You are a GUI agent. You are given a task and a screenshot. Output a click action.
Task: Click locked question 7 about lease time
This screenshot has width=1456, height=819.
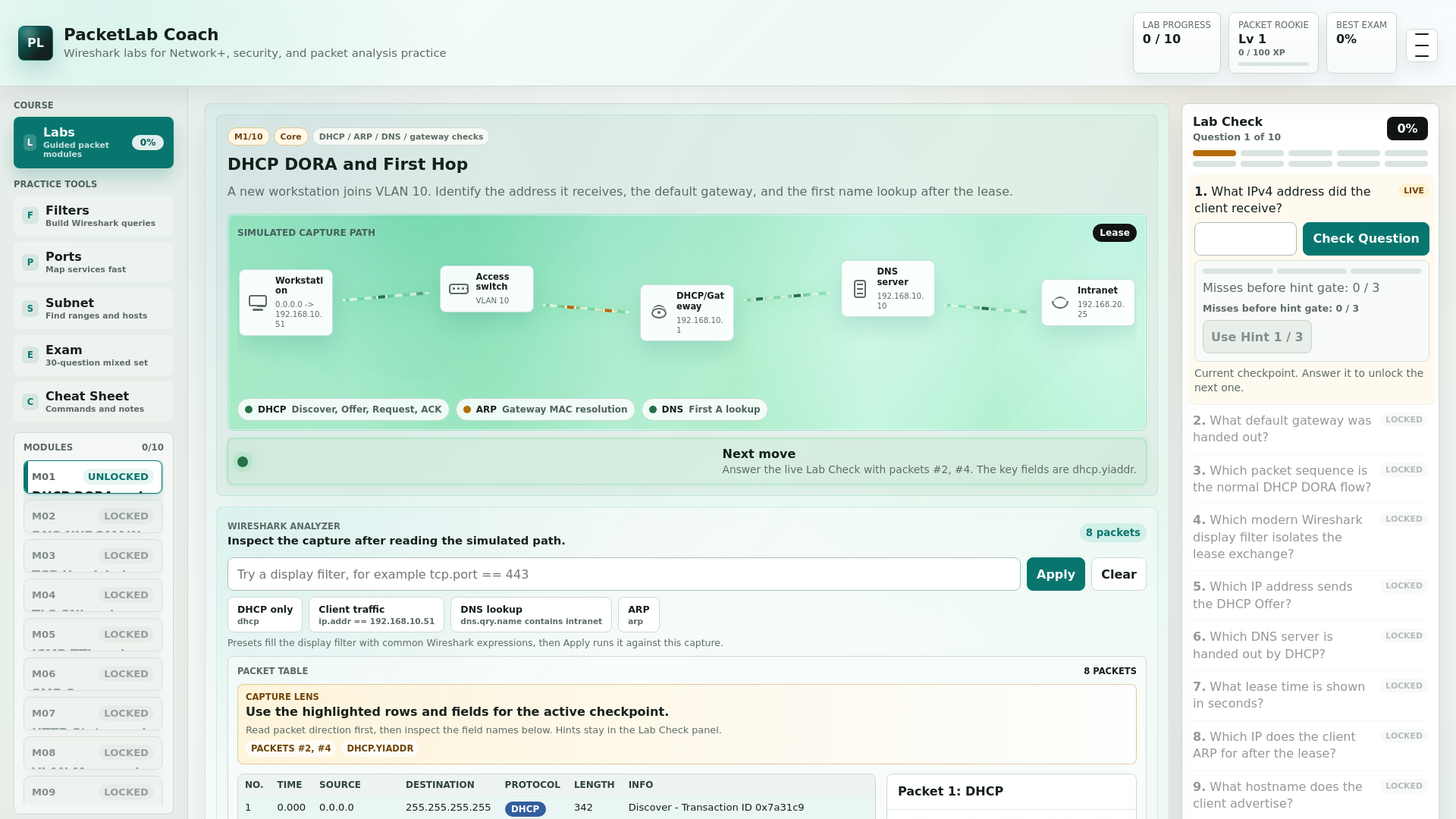point(1310,695)
